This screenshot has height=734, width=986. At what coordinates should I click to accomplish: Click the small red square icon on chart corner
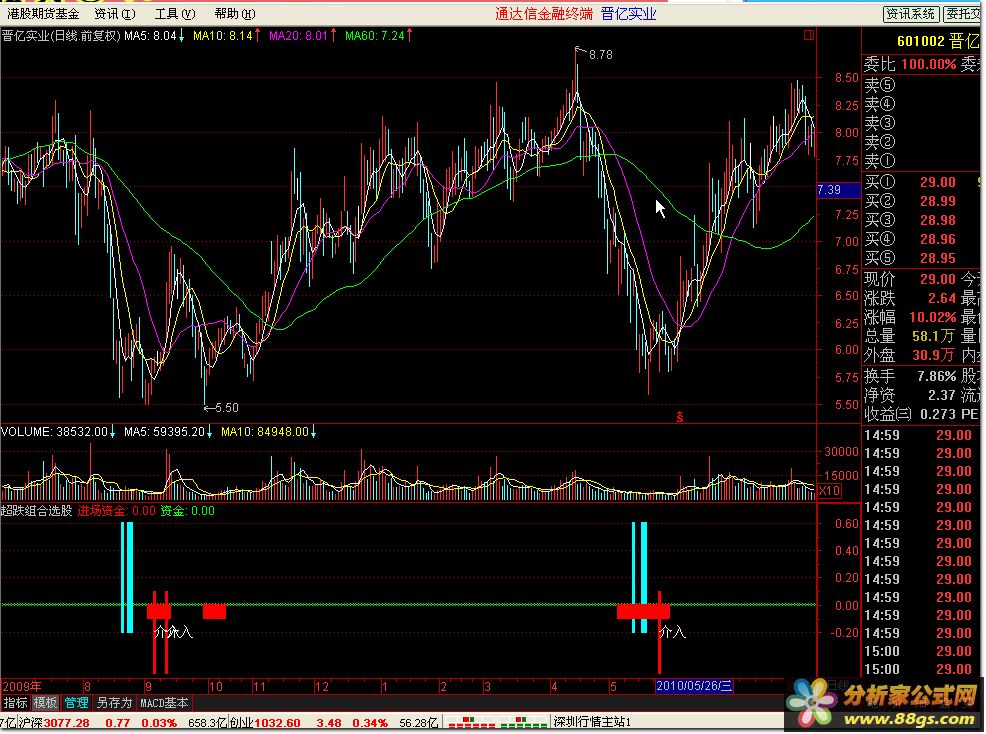pyautogui.click(x=809, y=35)
